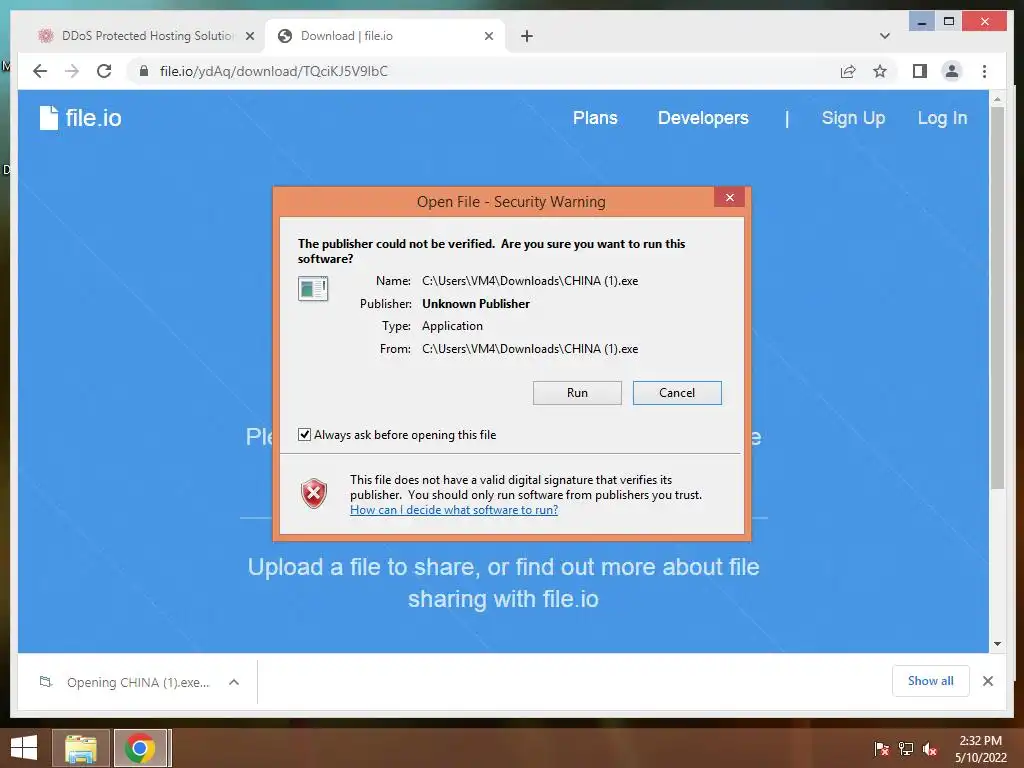The image size is (1024, 768).
Task: Click the Chrome back arrow
Action: click(40, 71)
